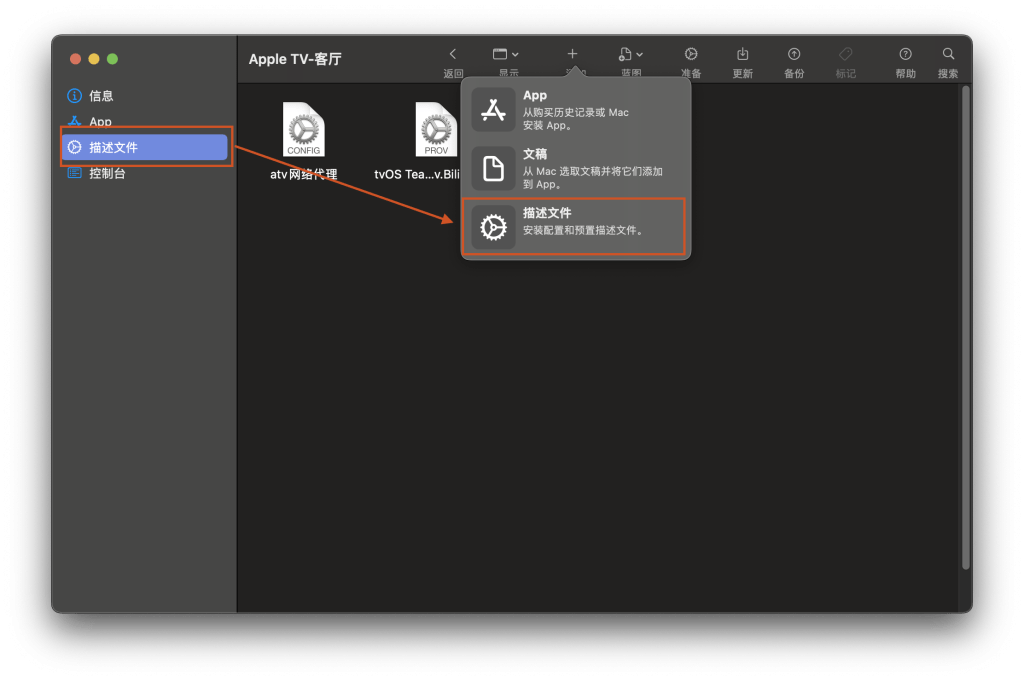Image resolution: width=1024 pixels, height=681 pixels.
Task: Click the 返回 back arrow
Action: pyautogui.click(x=453, y=54)
